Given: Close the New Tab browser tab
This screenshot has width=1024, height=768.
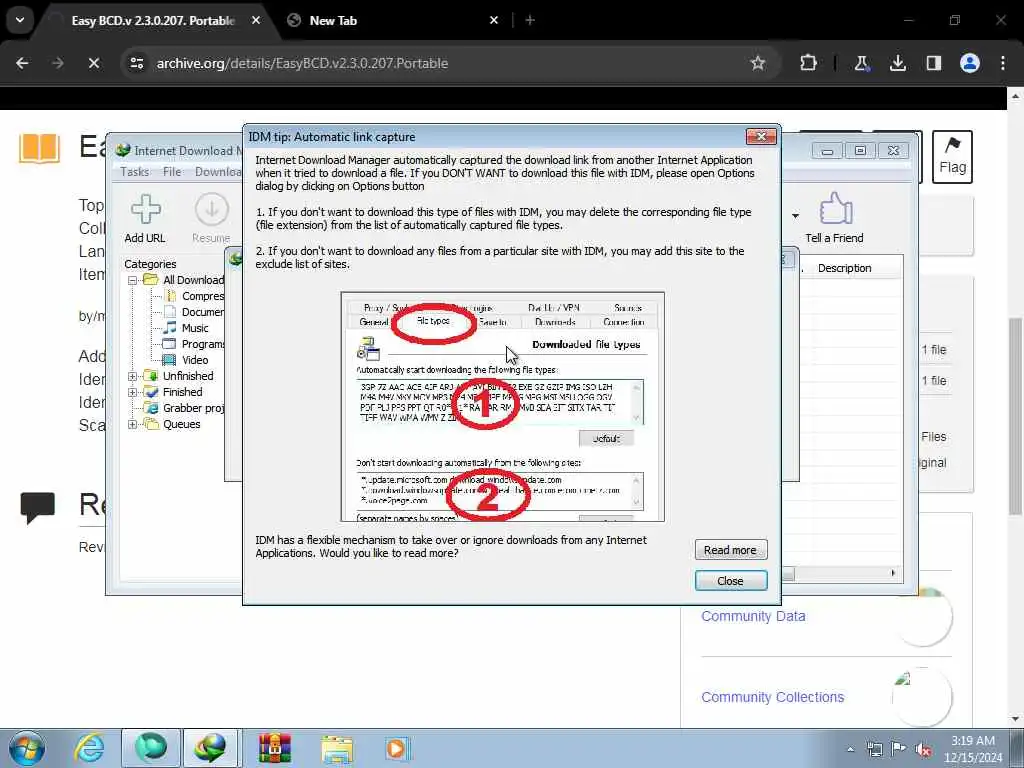Looking at the screenshot, I should (x=494, y=20).
